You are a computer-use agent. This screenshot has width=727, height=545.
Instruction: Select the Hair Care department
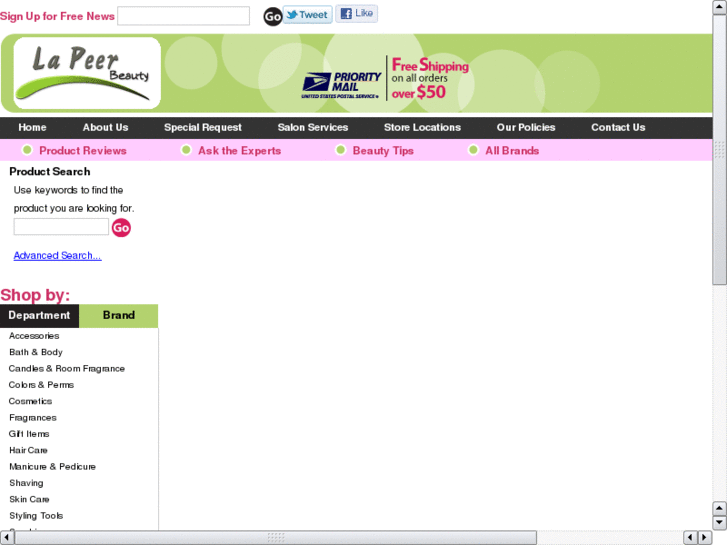click(x=28, y=450)
